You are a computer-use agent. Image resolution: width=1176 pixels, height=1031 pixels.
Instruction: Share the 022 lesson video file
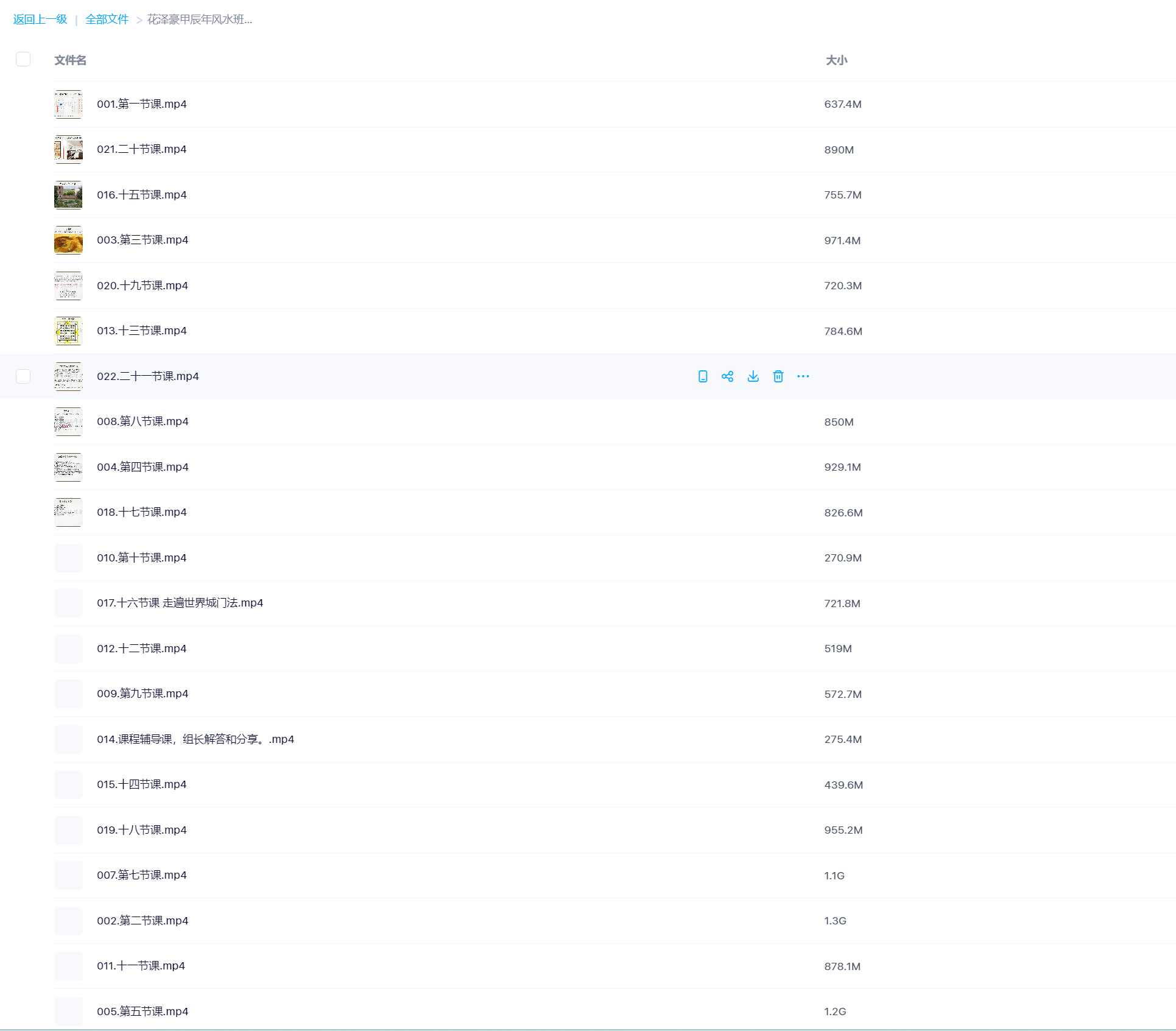727,376
